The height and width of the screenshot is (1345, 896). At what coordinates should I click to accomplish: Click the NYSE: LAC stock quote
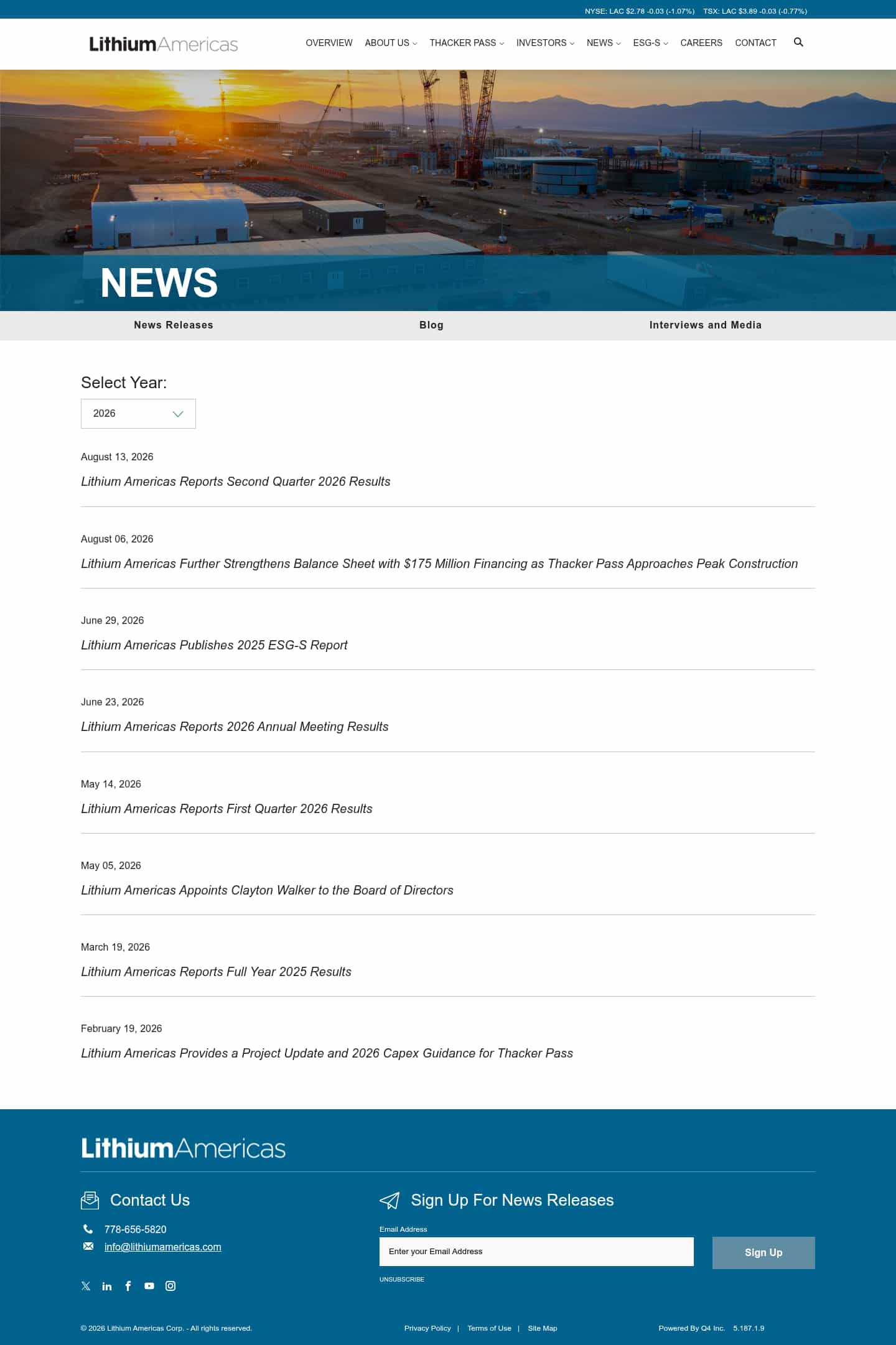click(x=640, y=11)
